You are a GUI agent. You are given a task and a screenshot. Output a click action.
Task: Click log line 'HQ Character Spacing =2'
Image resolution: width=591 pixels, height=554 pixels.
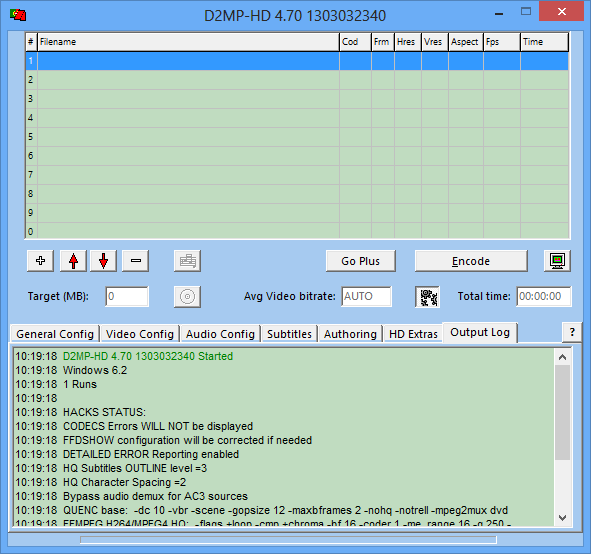click(x=124, y=482)
